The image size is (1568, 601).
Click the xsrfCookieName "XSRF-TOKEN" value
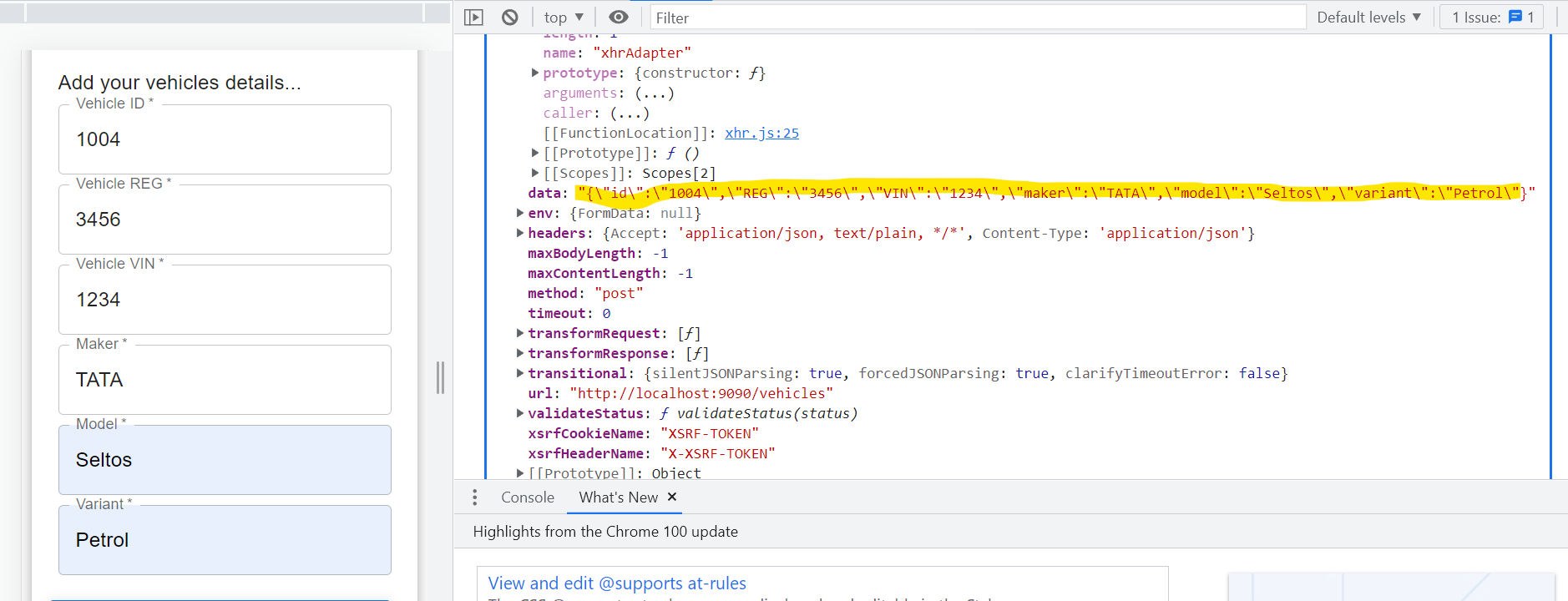pos(710,434)
